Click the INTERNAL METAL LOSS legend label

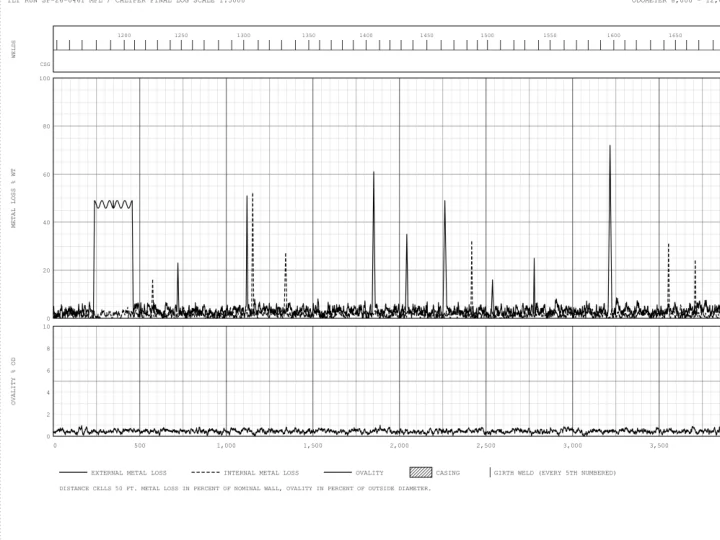pos(261,472)
